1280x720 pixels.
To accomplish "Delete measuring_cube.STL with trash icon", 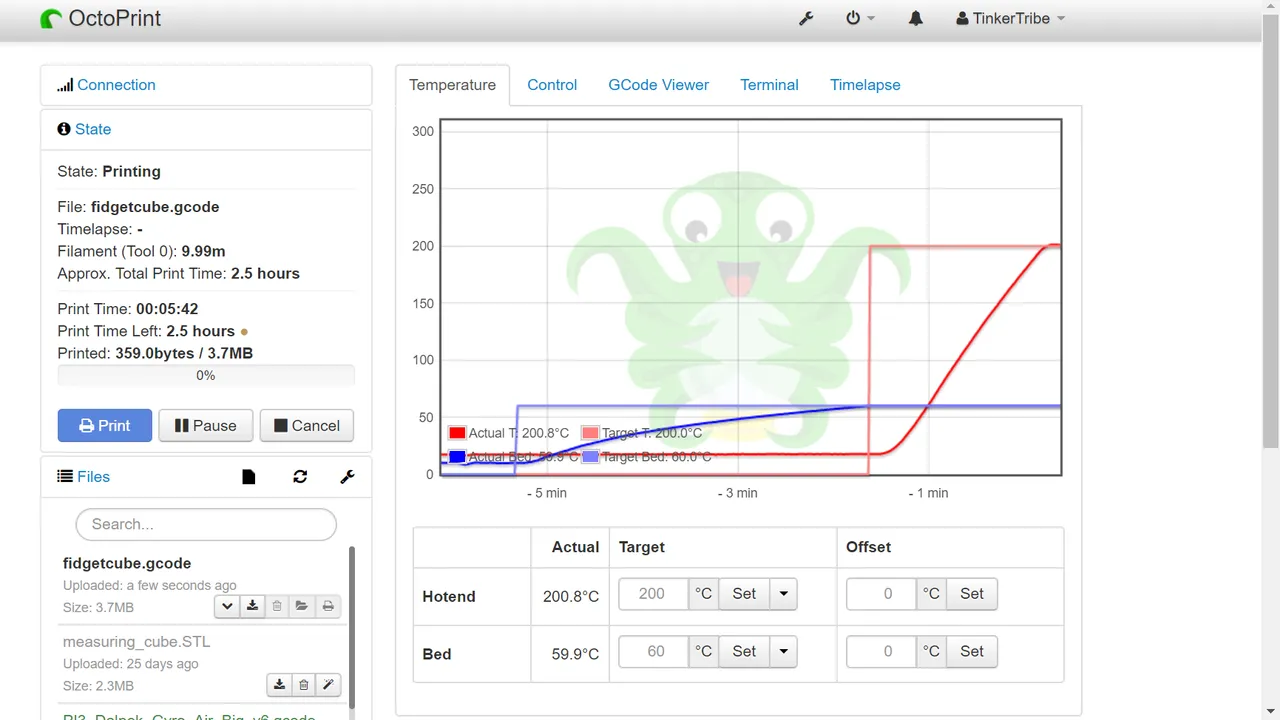I will (x=304, y=685).
